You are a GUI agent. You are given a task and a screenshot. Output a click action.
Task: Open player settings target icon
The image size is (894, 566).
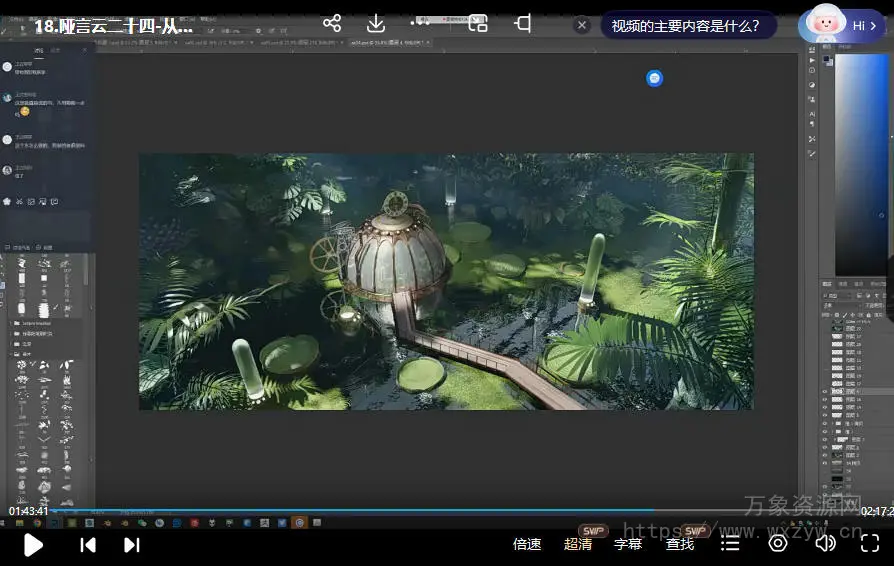(778, 543)
